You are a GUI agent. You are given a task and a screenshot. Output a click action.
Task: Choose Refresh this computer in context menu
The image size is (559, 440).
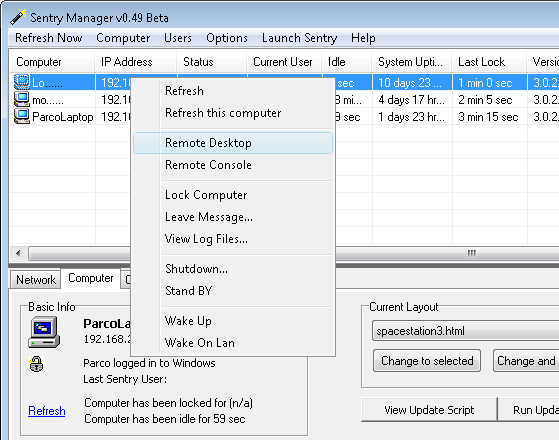233,113
